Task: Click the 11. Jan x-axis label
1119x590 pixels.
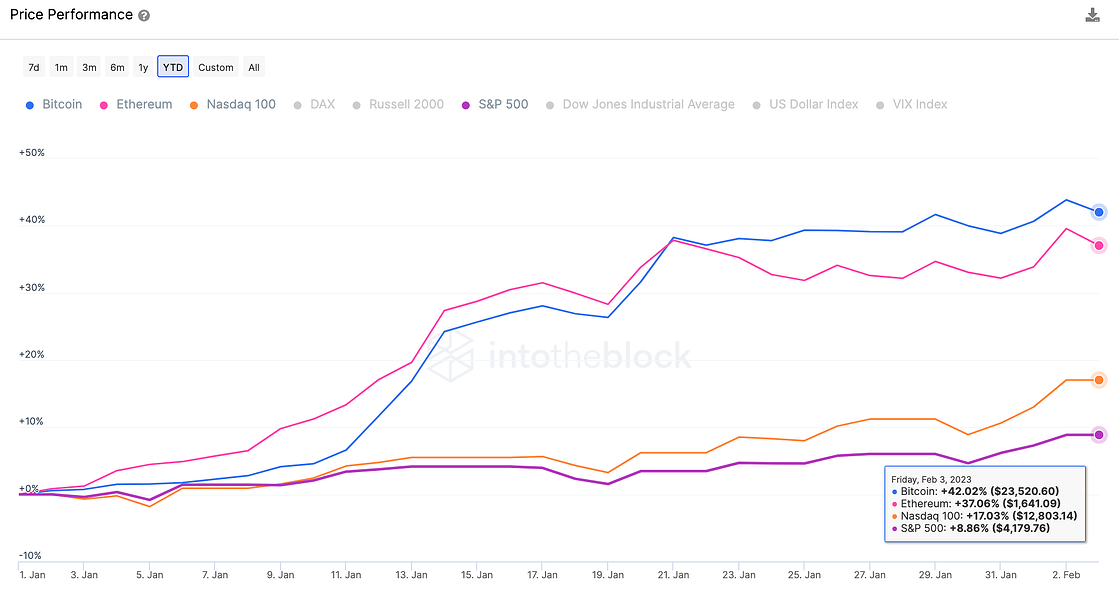Action: (346, 574)
